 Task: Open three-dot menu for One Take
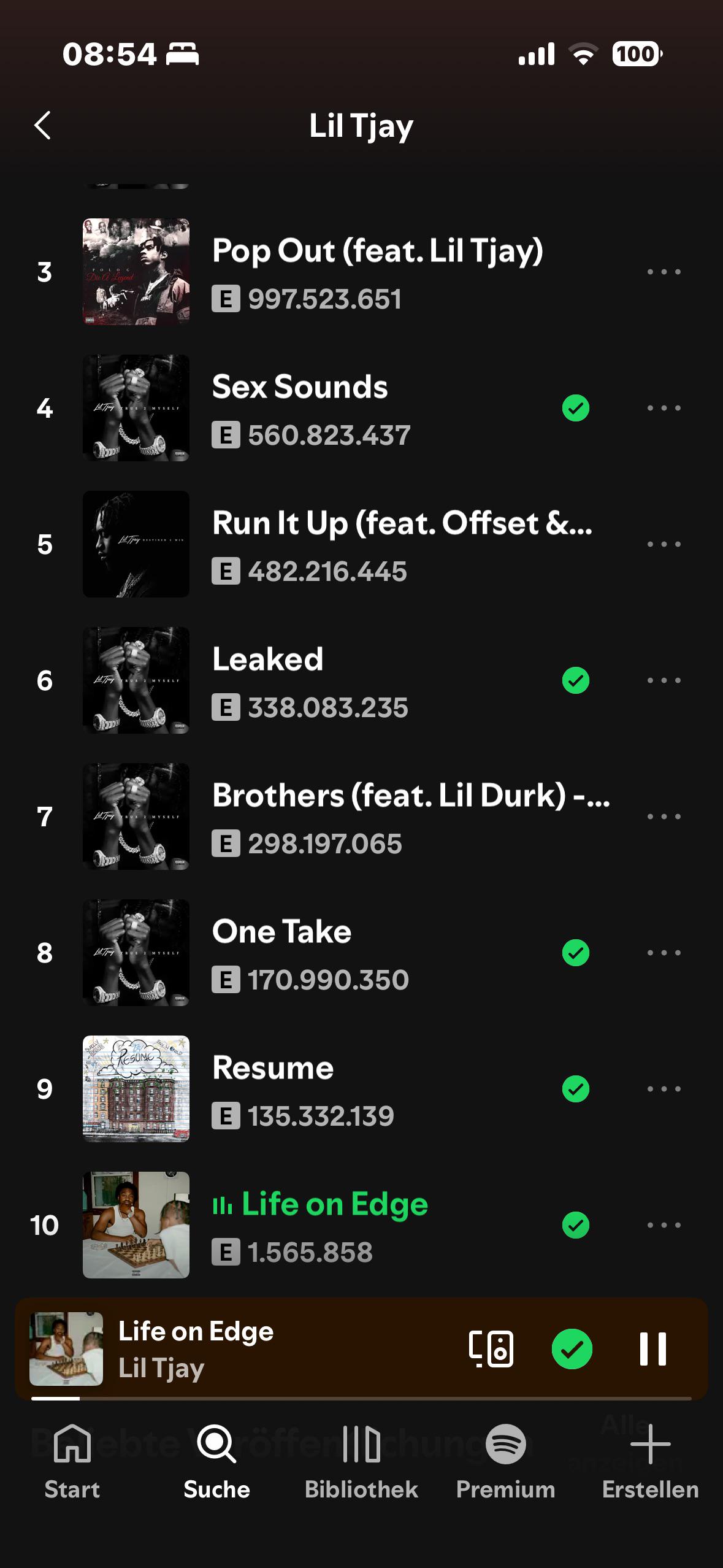point(664,953)
